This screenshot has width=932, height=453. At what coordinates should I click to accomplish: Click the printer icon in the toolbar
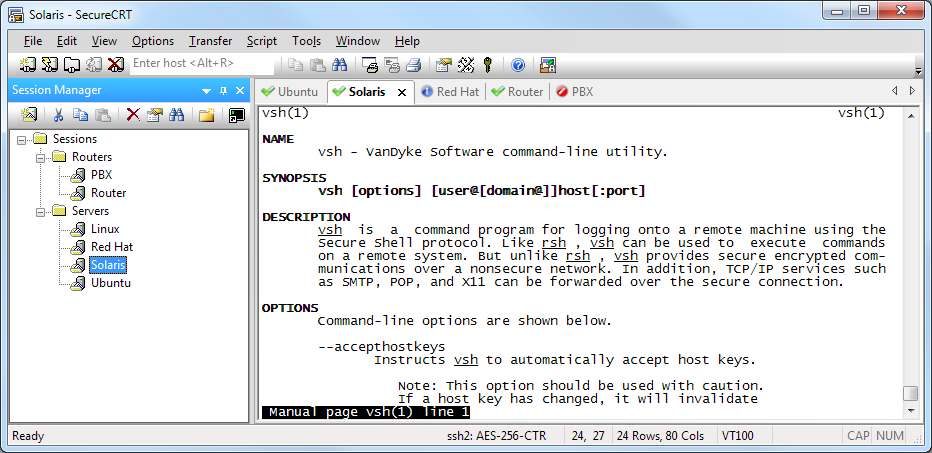414,64
